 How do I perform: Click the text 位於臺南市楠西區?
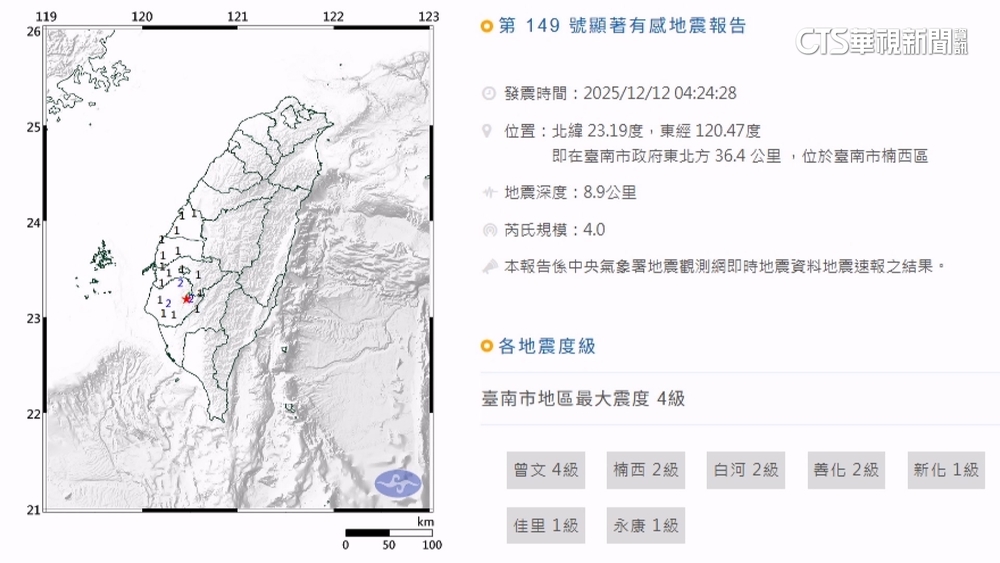pos(865,156)
